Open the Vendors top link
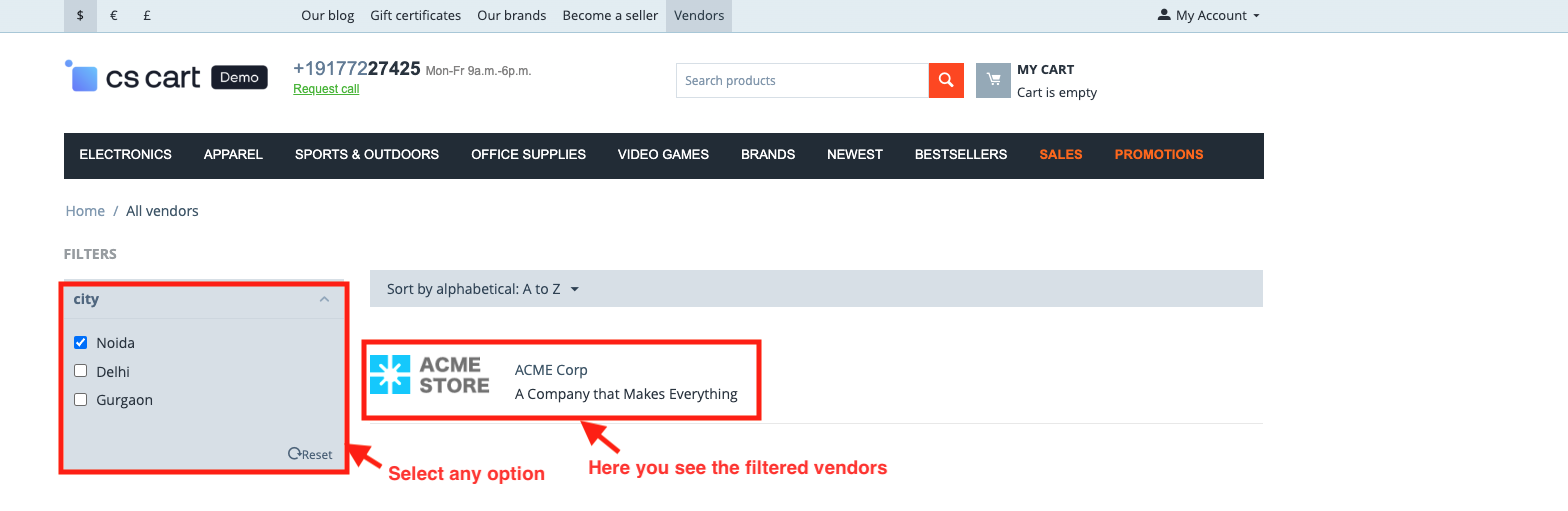This screenshot has width=1568, height=511. tap(699, 15)
